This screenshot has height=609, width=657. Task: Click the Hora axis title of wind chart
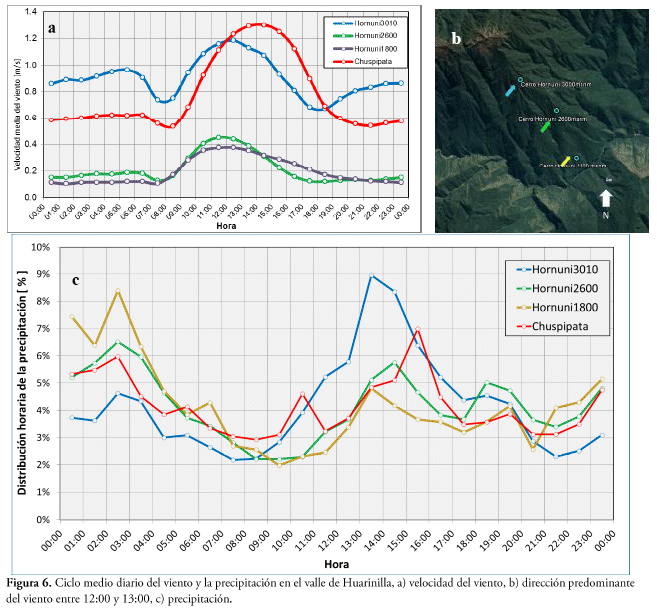tap(226, 226)
